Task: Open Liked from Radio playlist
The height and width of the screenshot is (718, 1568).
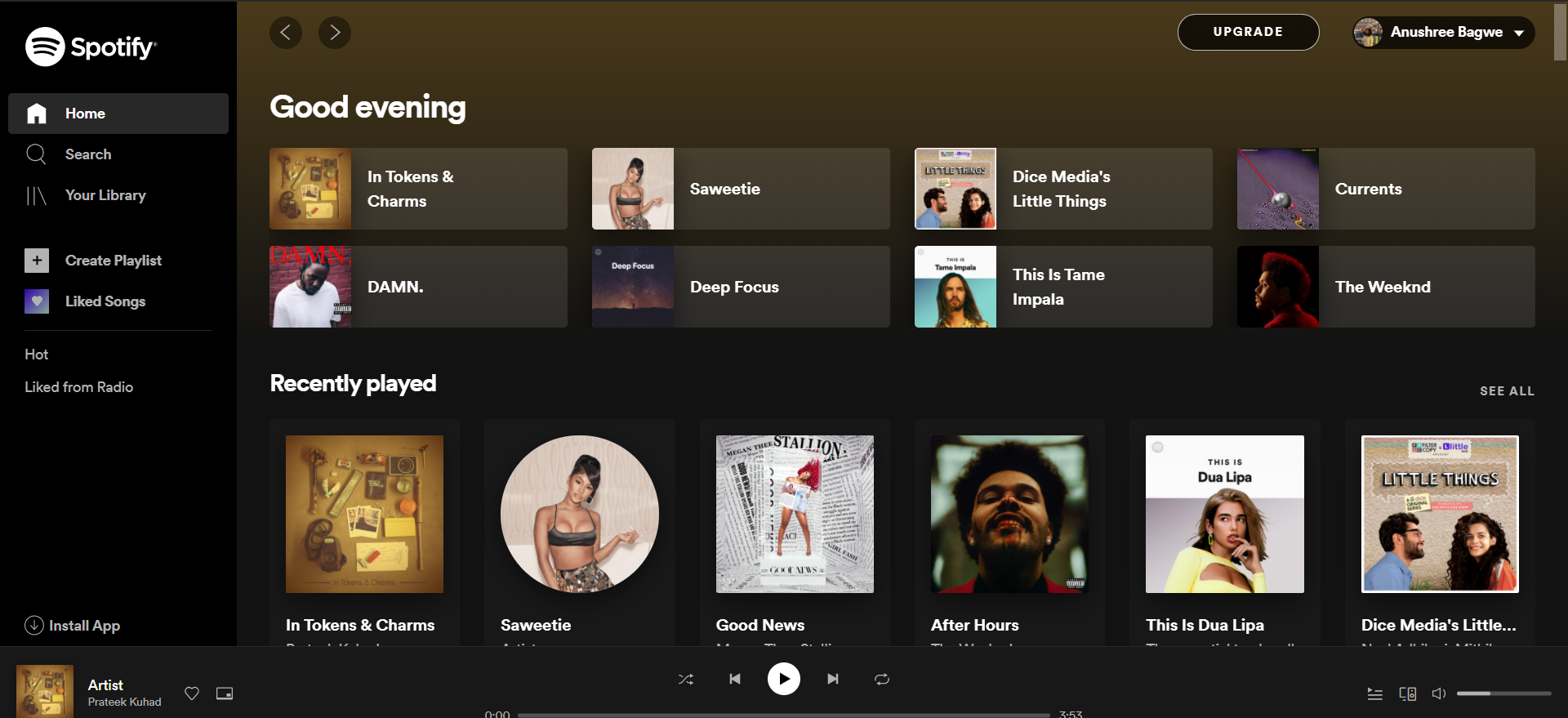Action: click(79, 387)
